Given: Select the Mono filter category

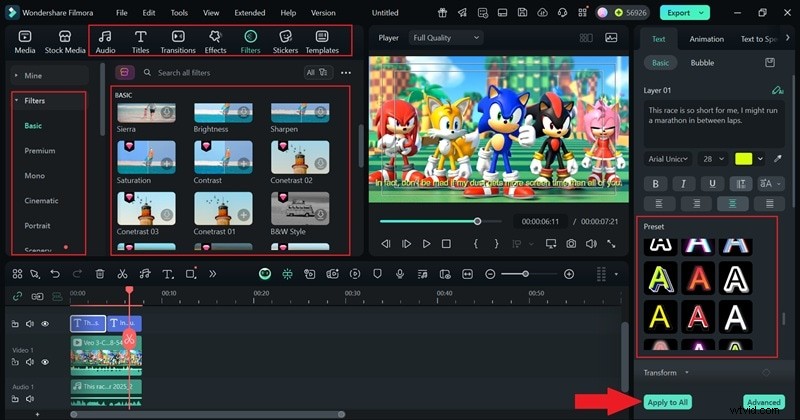Looking at the screenshot, I should (35, 176).
